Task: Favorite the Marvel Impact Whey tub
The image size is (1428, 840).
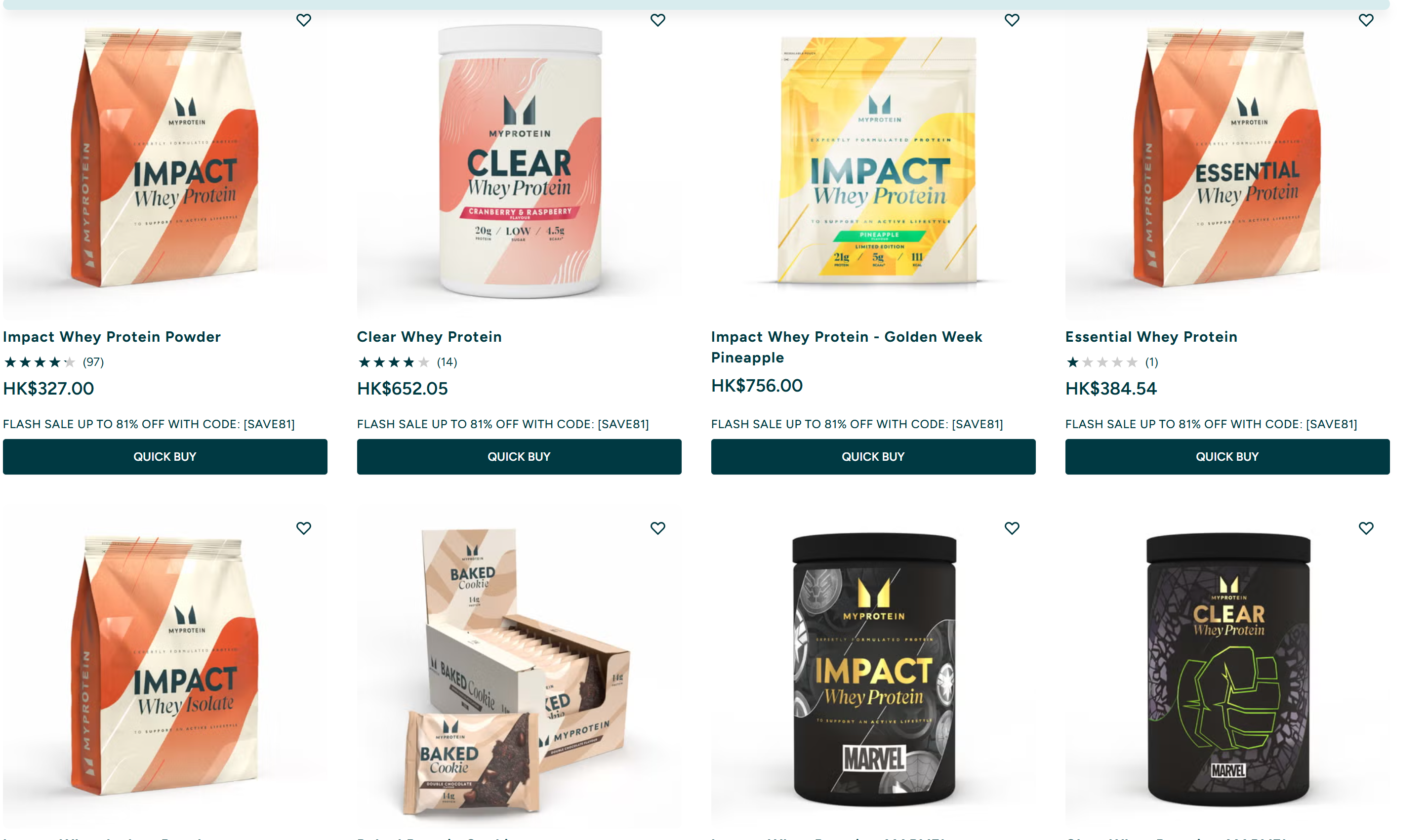Action: [1012, 528]
